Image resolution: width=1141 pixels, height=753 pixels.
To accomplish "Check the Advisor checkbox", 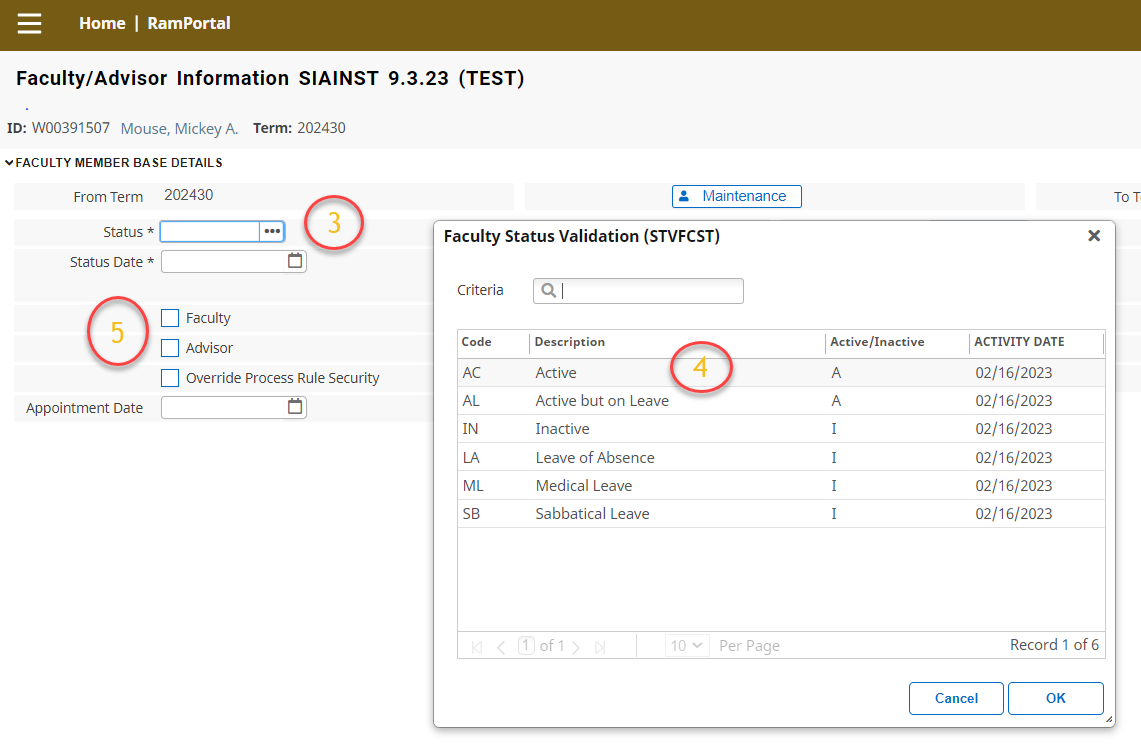I will pos(170,348).
